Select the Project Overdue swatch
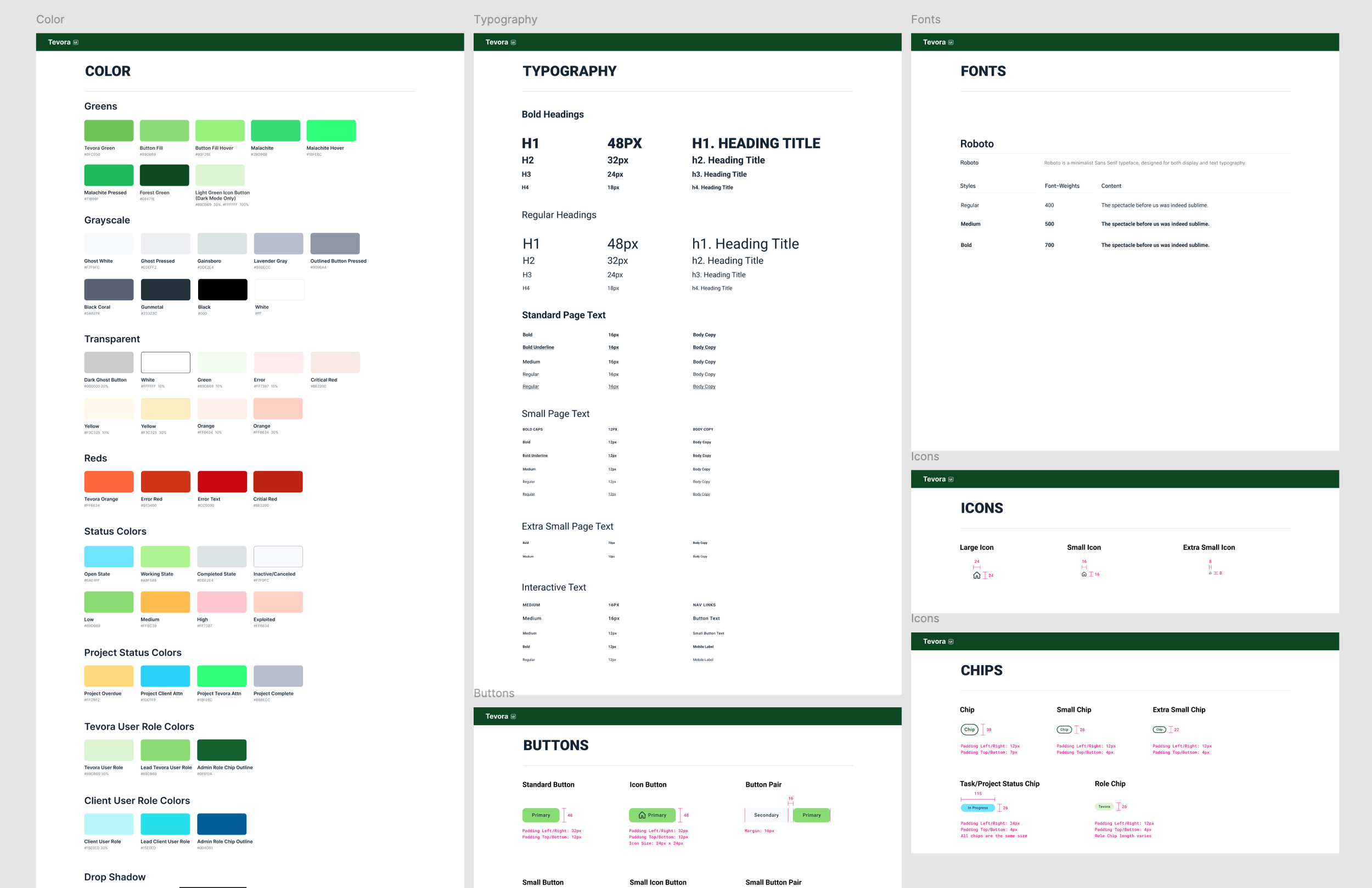1372x888 pixels. (x=108, y=676)
